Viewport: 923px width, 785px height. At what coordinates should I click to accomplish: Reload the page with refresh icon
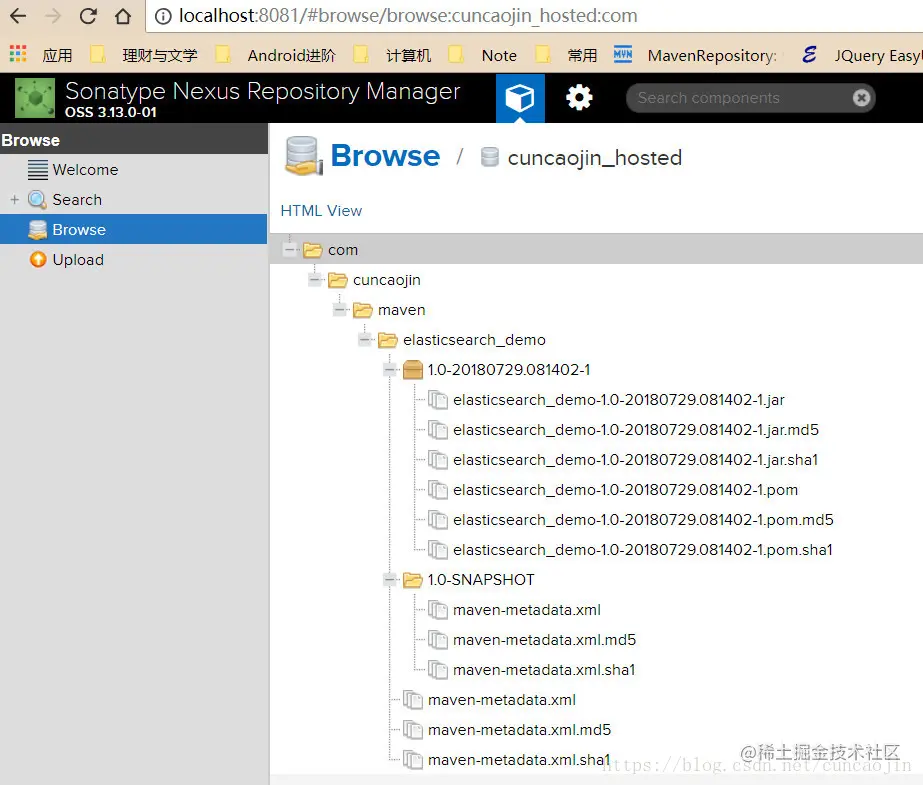[x=88, y=16]
